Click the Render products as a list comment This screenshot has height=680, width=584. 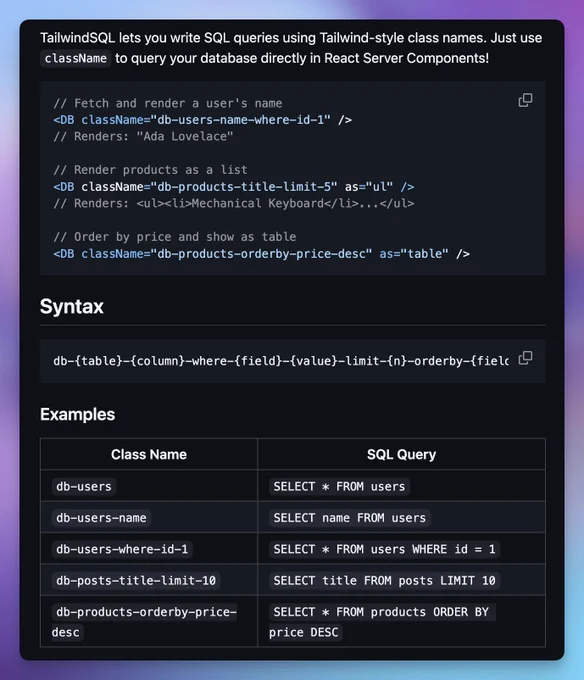coord(150,170)
